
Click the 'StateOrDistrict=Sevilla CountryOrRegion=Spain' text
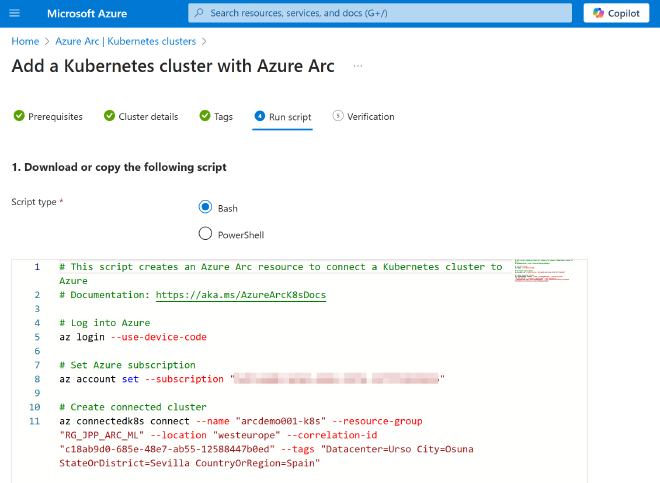[189, 463]
